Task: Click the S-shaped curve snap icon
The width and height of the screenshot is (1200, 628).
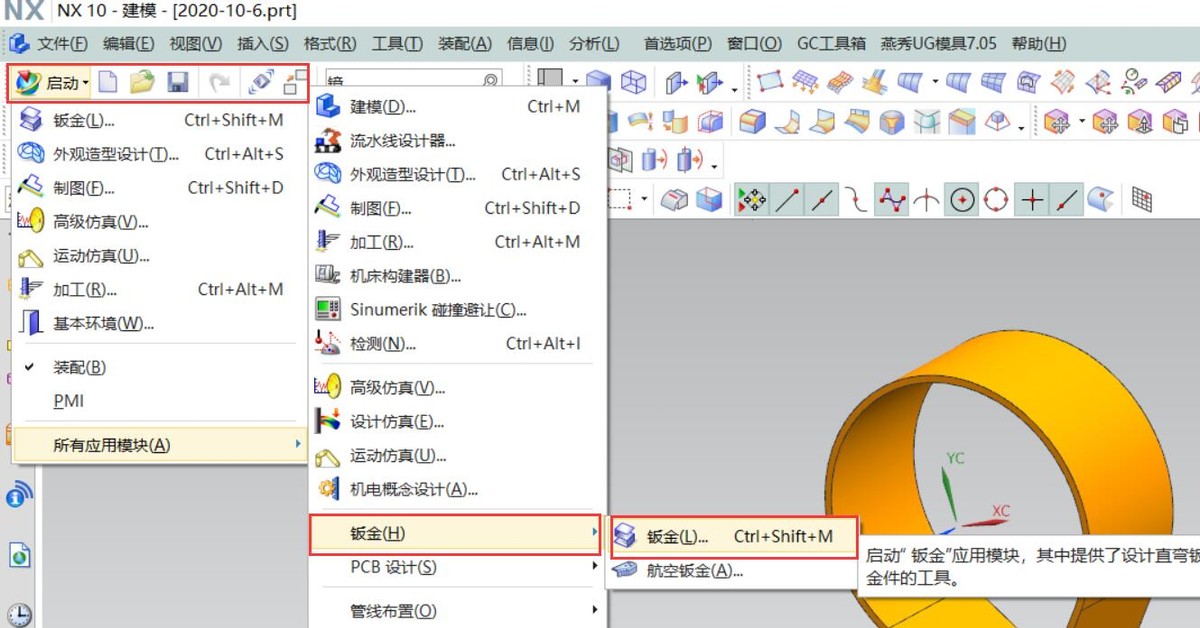Action: [x=857, y=200]
